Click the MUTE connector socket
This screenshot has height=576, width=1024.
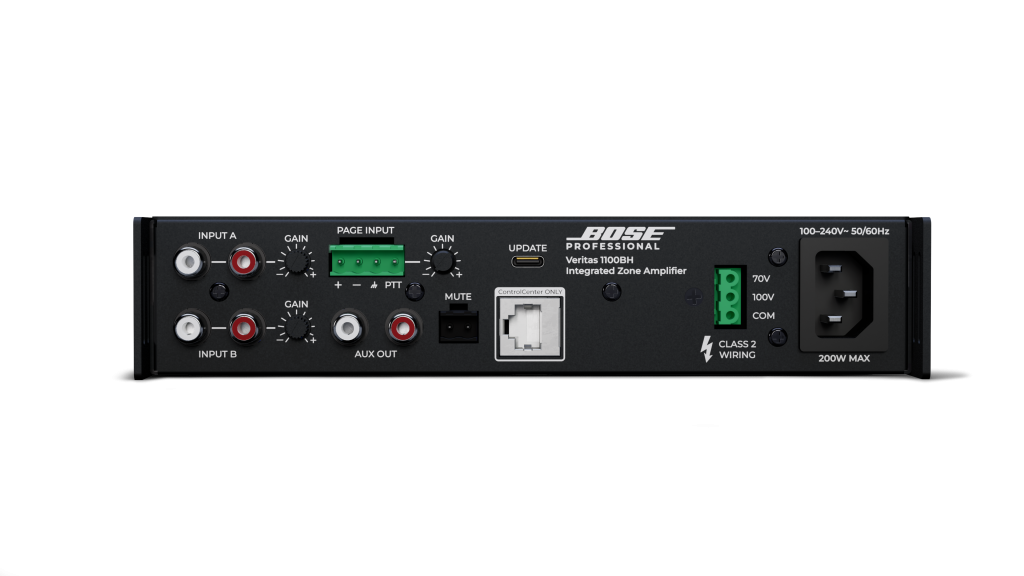458,324
